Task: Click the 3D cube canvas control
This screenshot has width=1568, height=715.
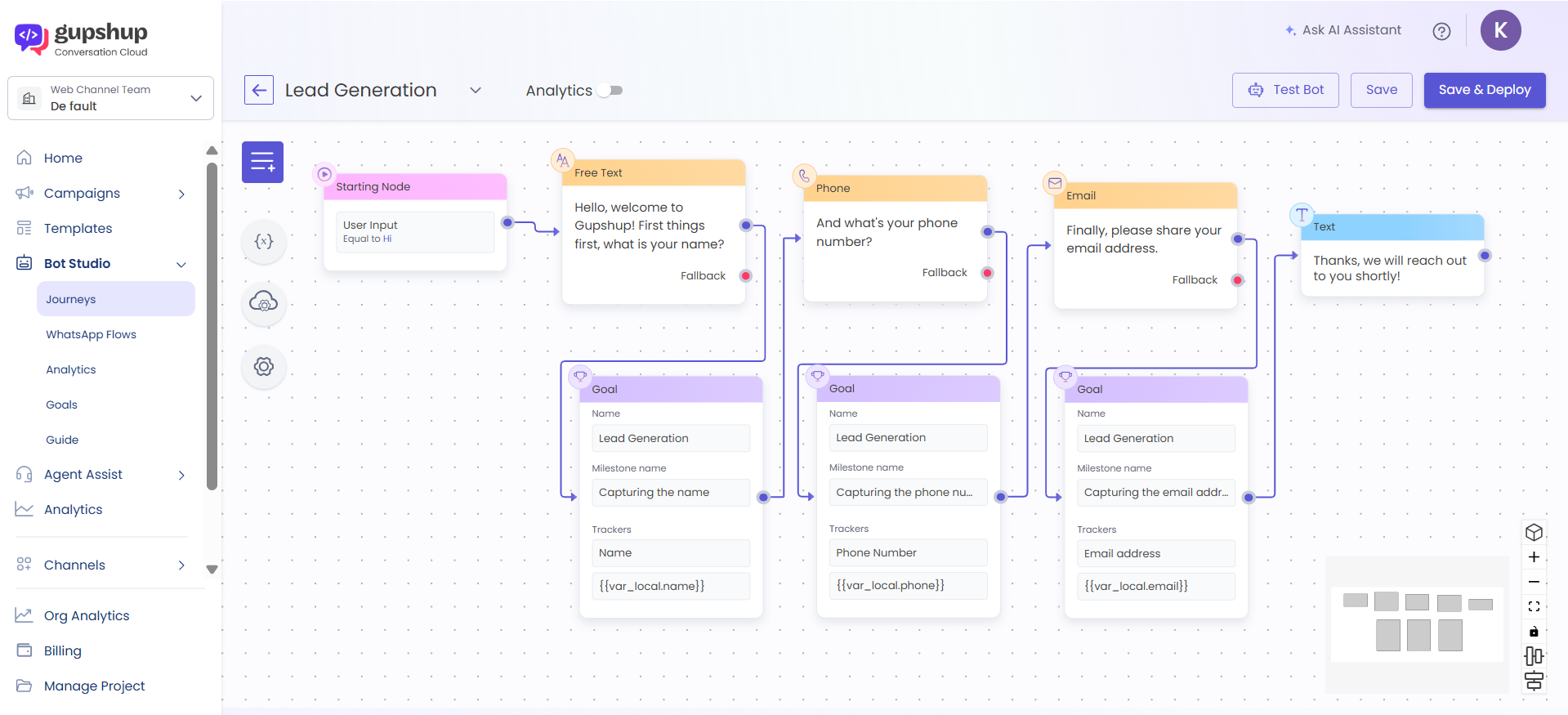Action: (1534, 533)
